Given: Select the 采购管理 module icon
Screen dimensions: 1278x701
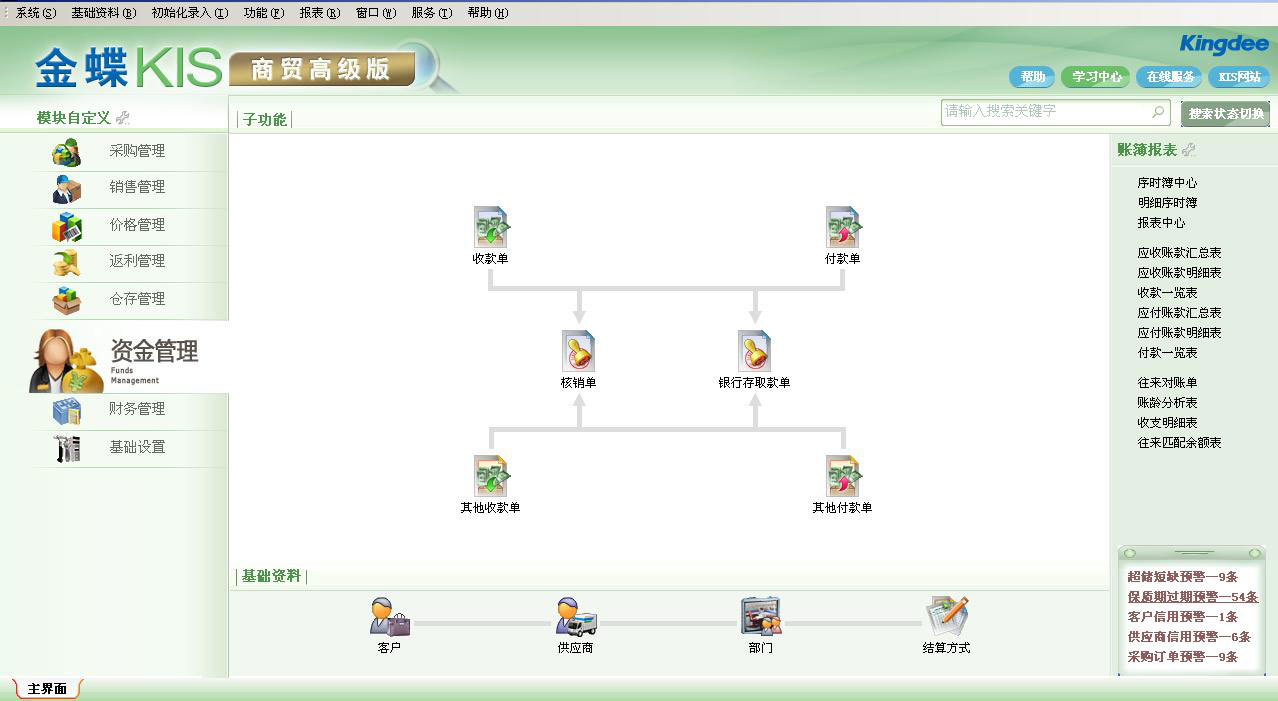Looking at the screenshot, I should pos(66,152).
